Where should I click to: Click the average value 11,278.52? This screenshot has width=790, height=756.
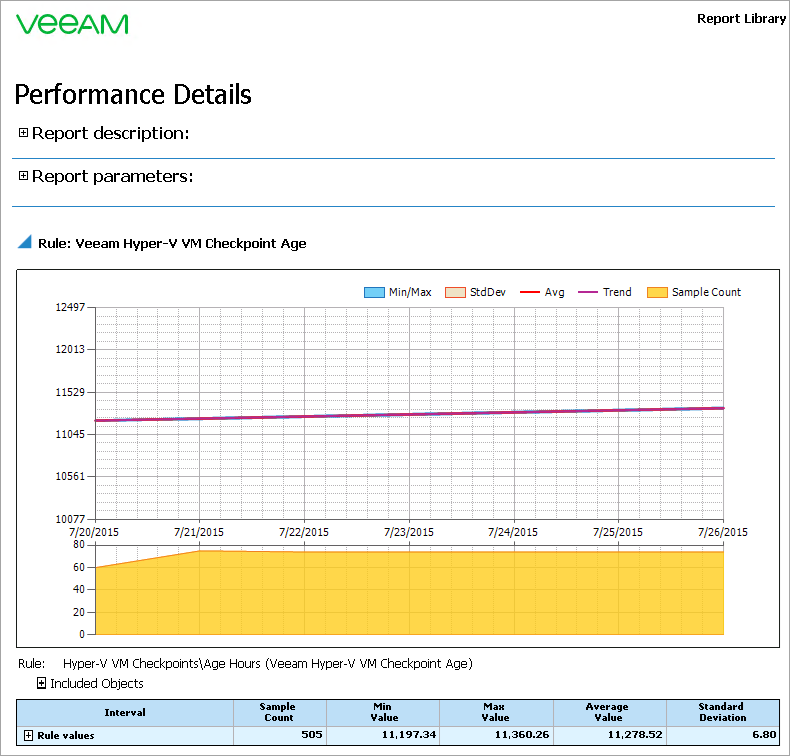635,735
